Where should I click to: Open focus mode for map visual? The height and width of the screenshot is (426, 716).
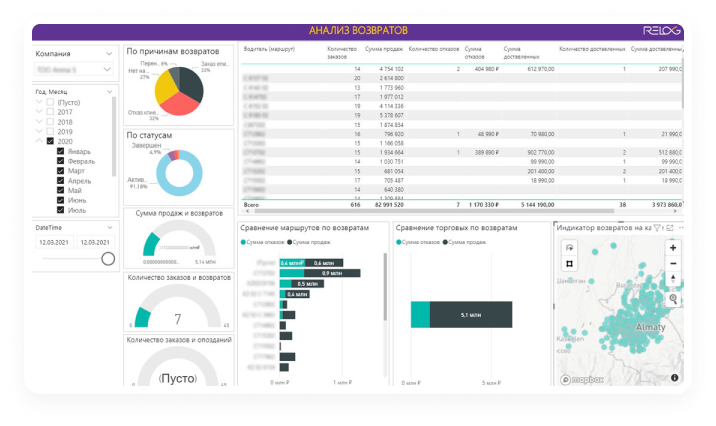click(670, 228)
